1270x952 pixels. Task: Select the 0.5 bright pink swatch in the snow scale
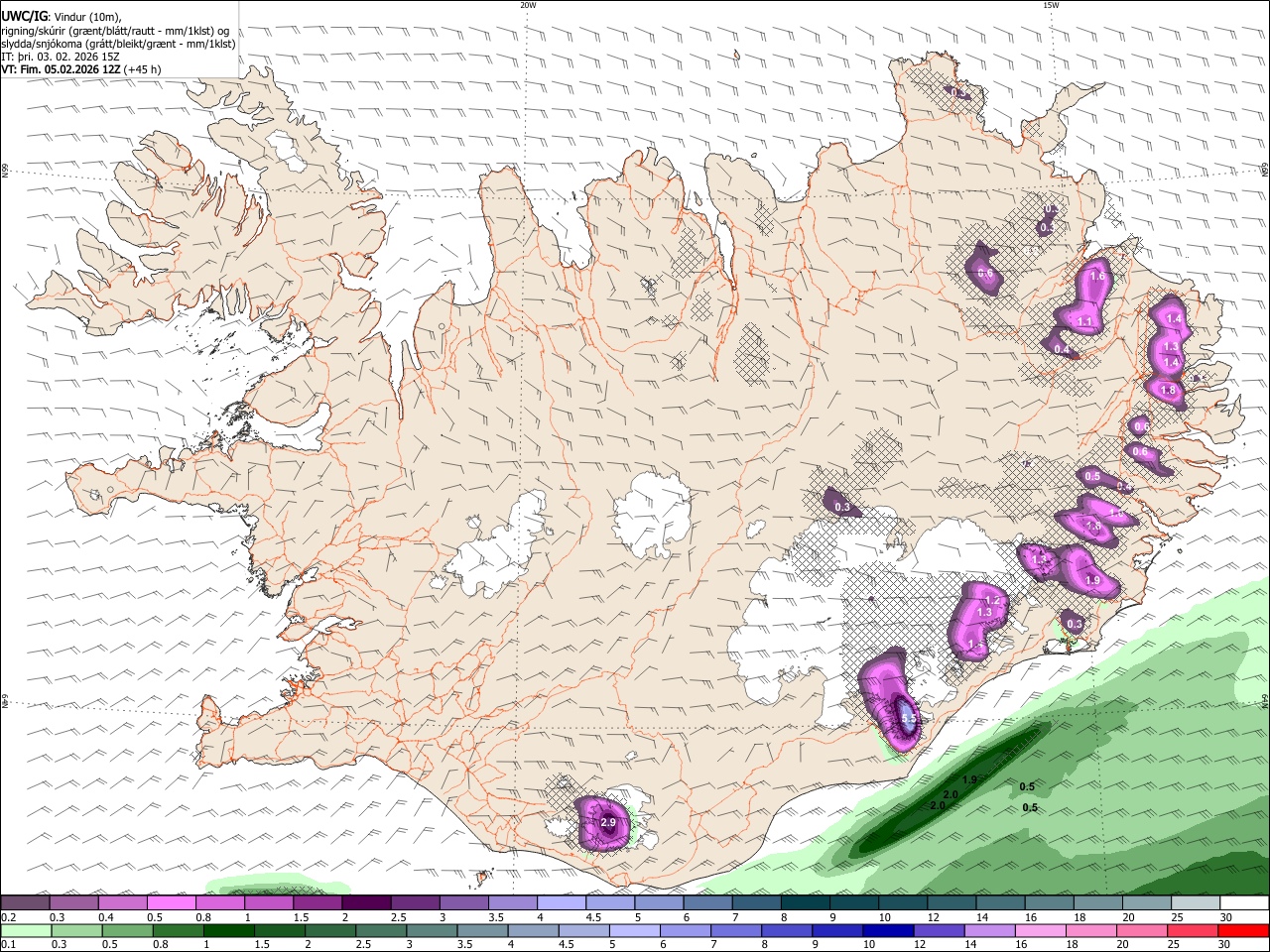(171, 903)
